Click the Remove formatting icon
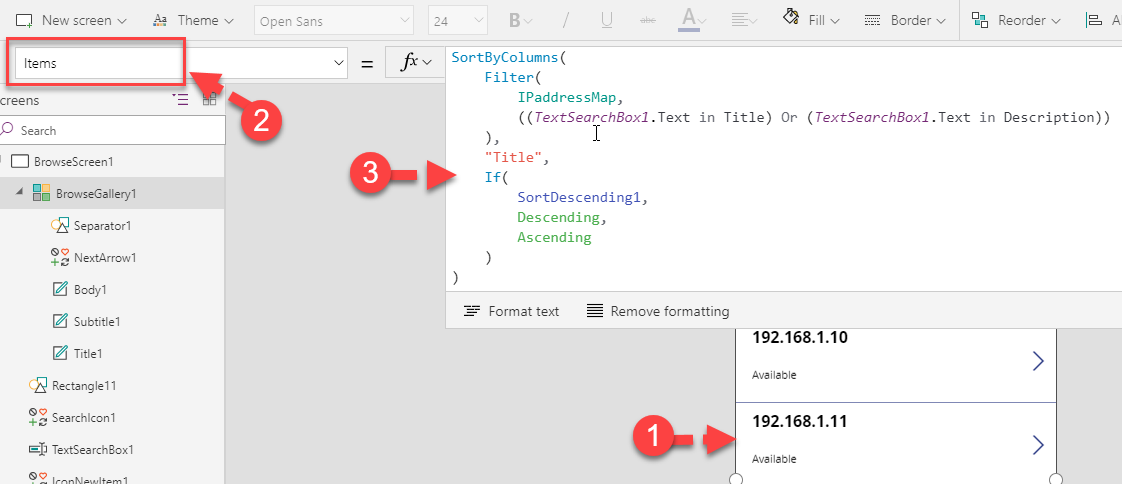This screenshot has width=1122, height=484. (595, 311)
